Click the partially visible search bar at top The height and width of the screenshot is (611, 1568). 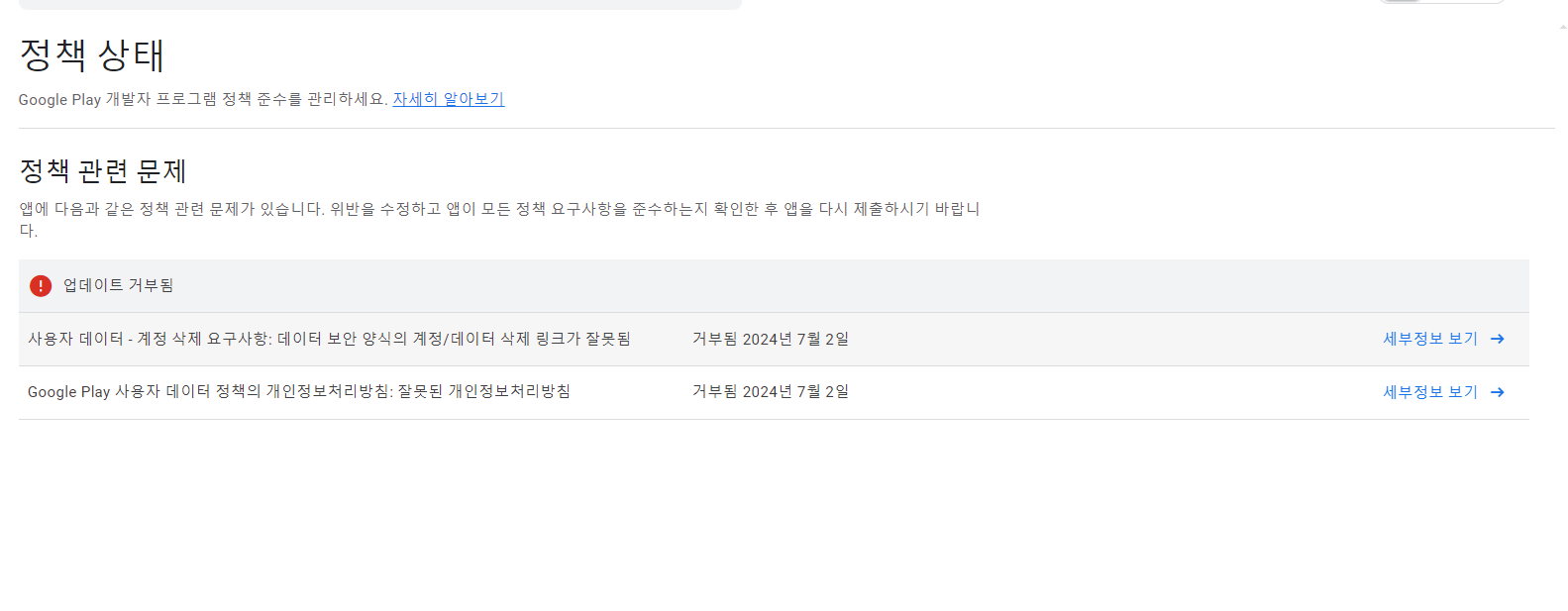click(380, 4)
